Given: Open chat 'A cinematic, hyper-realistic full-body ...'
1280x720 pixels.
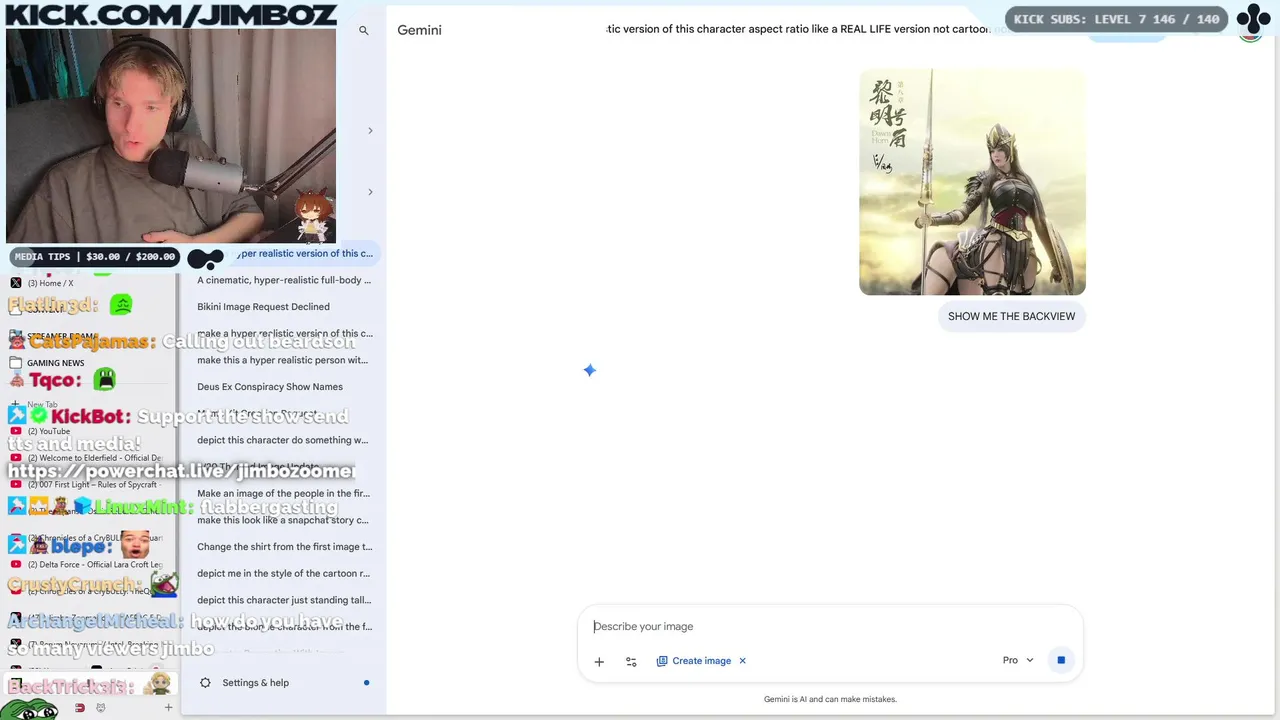Looking at the screenshot, I should (x=284, y=280).
